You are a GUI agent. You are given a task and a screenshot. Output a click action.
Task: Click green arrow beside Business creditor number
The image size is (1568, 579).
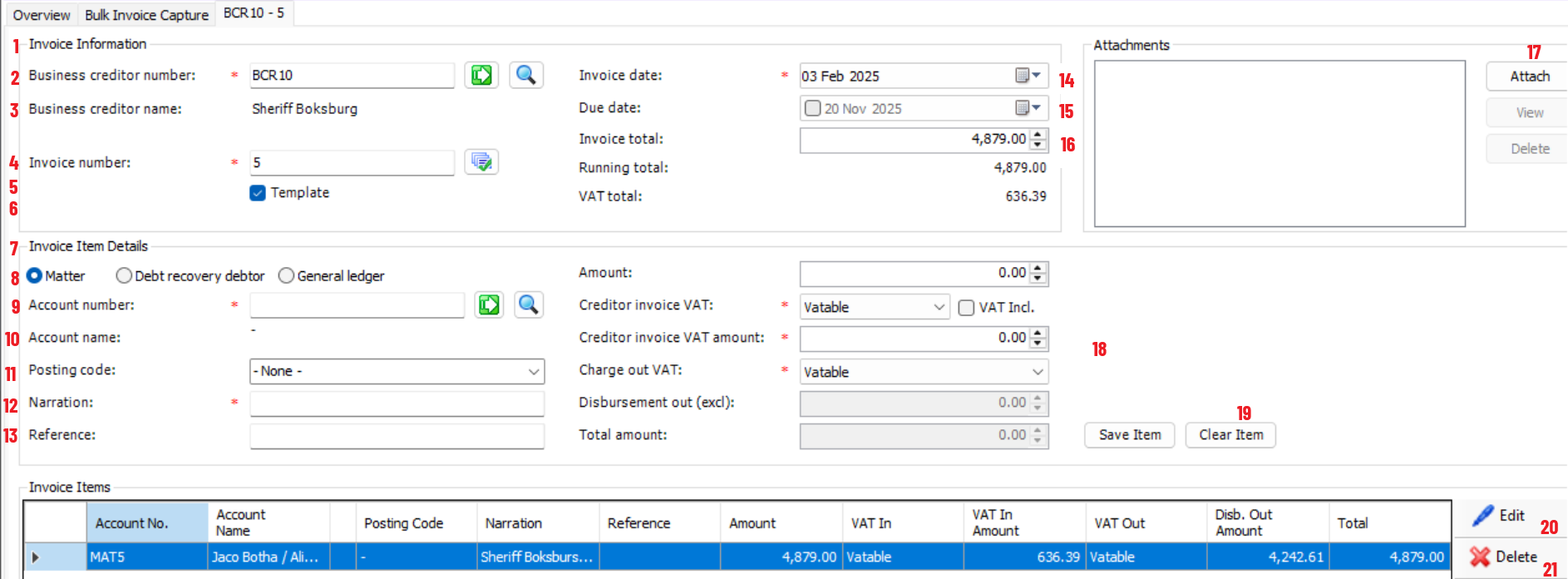coord(481,75)
